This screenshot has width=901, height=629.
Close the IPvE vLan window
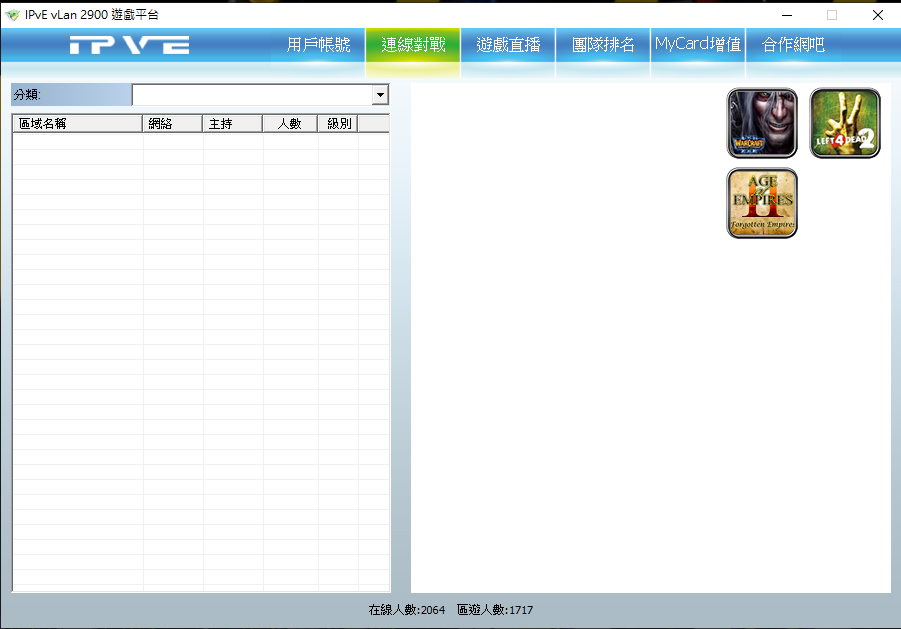[x=877, y=15]
